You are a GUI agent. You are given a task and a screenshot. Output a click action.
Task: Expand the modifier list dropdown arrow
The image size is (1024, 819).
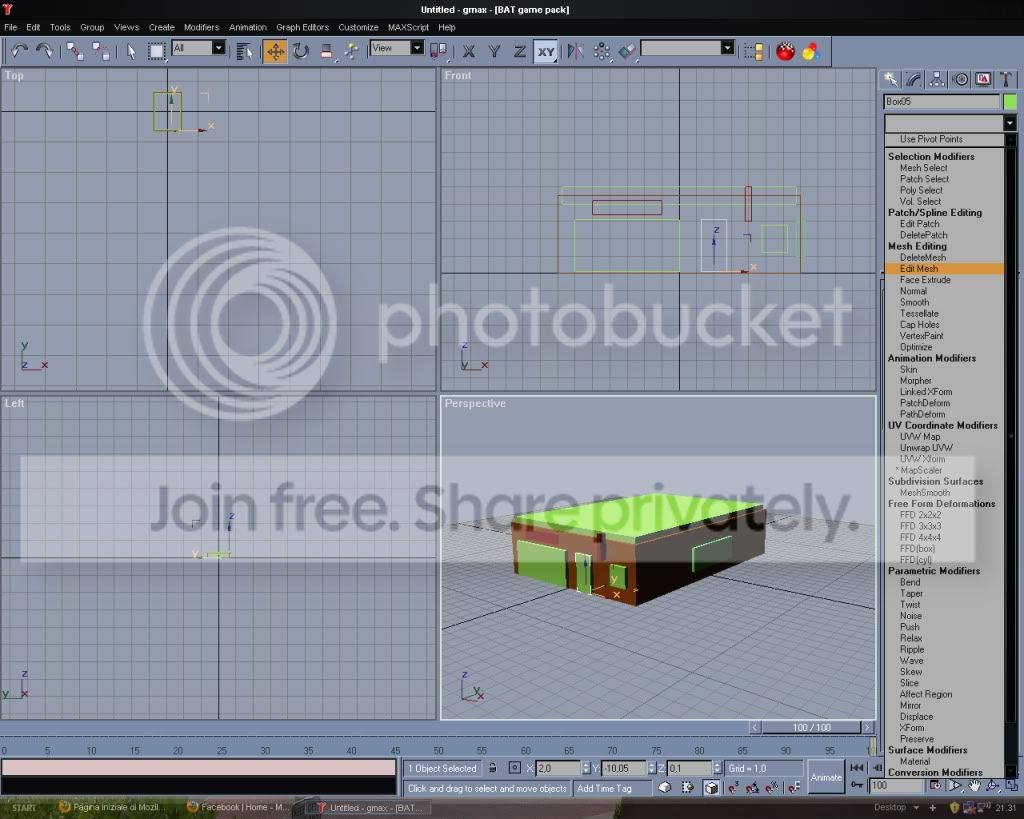coord(1010,123)
